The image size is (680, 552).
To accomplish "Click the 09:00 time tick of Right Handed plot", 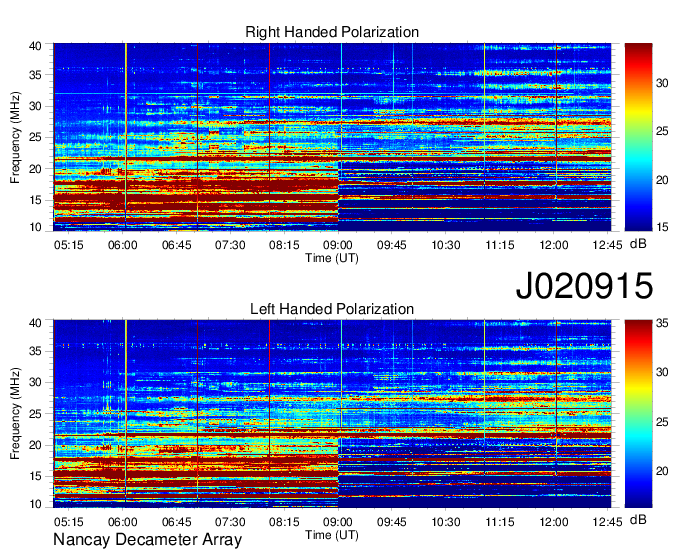I will point(338,245).
